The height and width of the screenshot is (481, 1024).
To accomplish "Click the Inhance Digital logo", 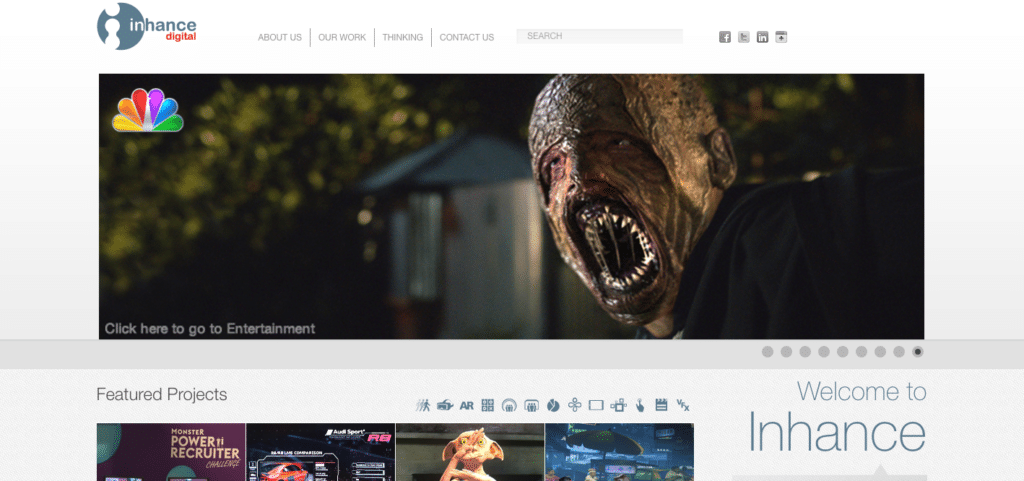I will [146, 26].
